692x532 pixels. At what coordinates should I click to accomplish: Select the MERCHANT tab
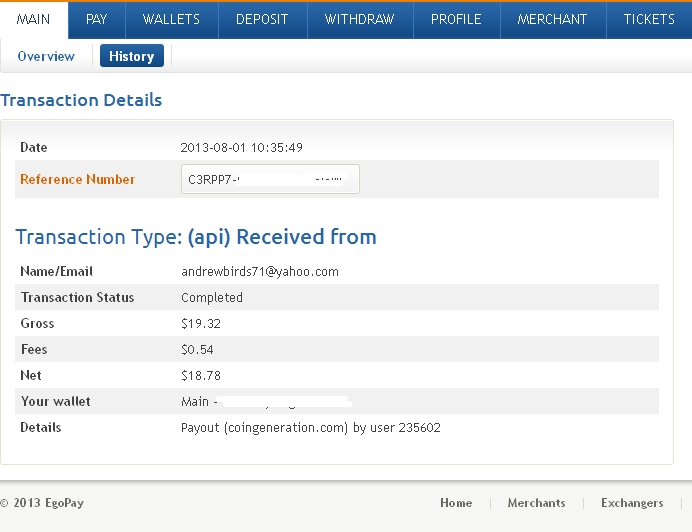pos(552,19)
